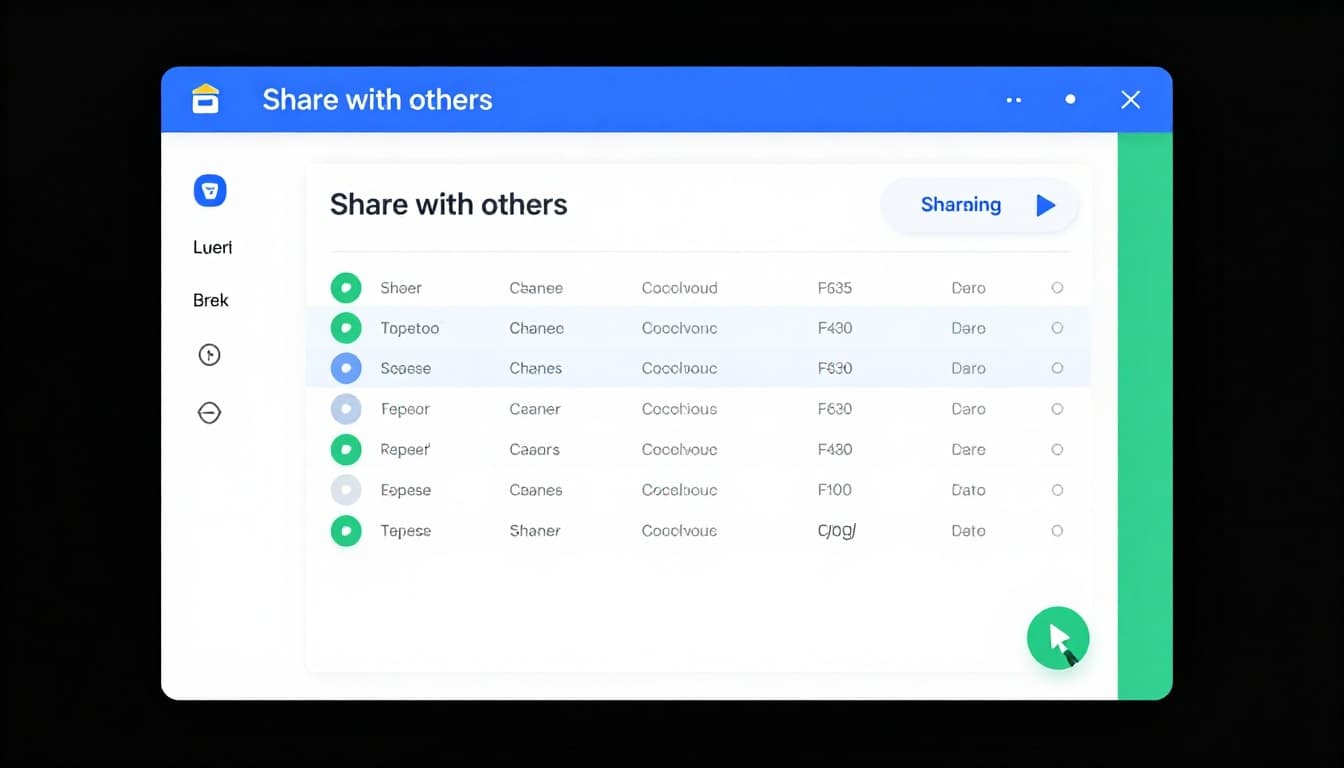Click the faded status icon beside Eopese
The height and width of the screenshot is (768, 1344).
pos(346,490)
